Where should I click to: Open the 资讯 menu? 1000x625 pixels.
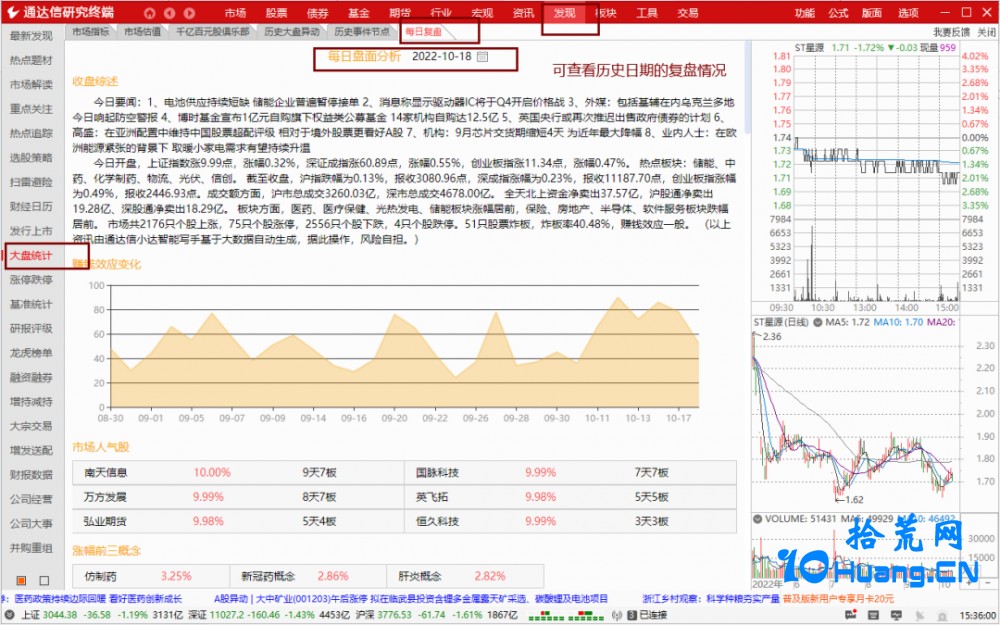click(x=523, y=13)
